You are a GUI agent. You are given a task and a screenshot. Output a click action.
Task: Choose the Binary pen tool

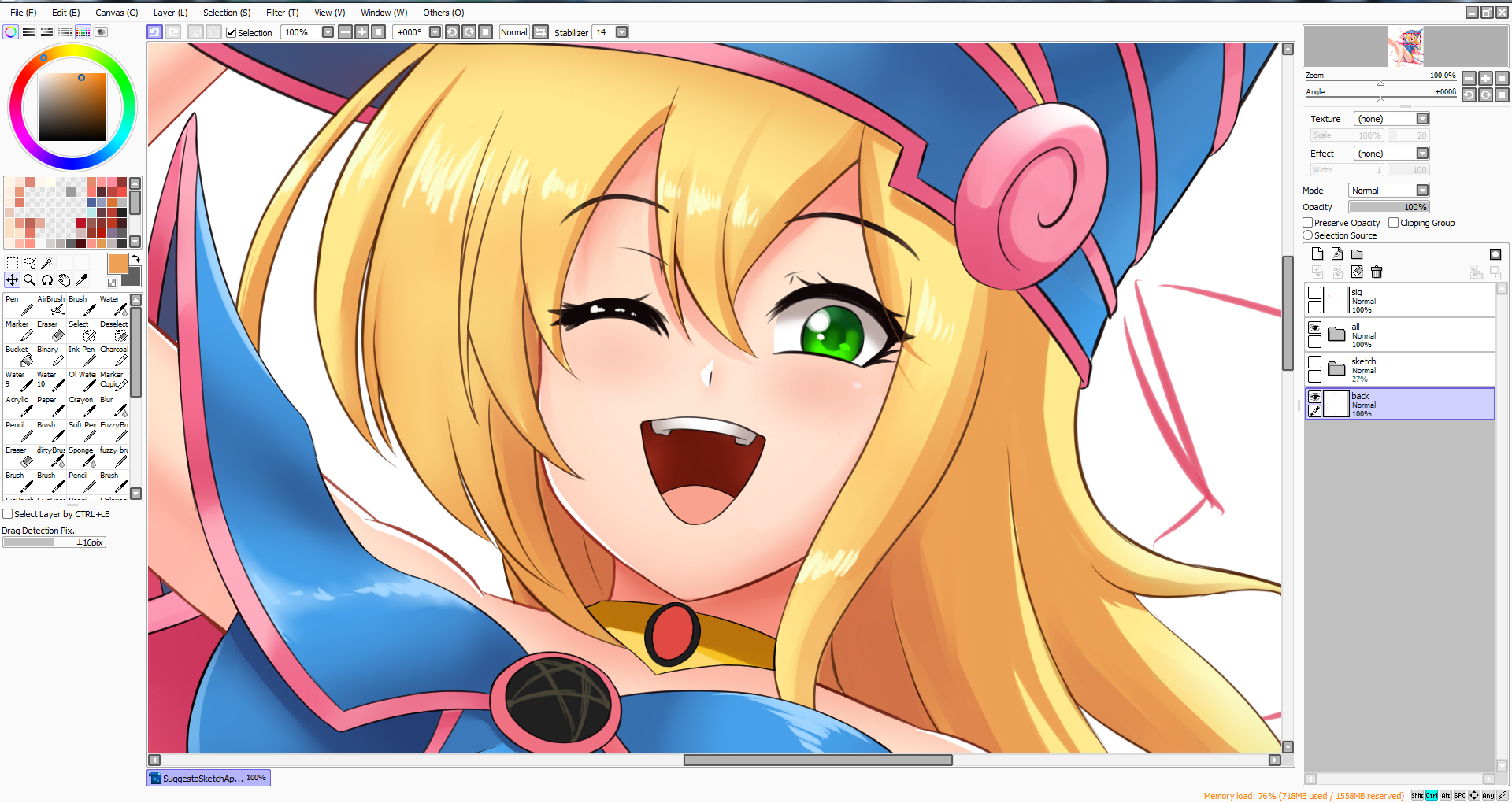[x=50, y=356]
